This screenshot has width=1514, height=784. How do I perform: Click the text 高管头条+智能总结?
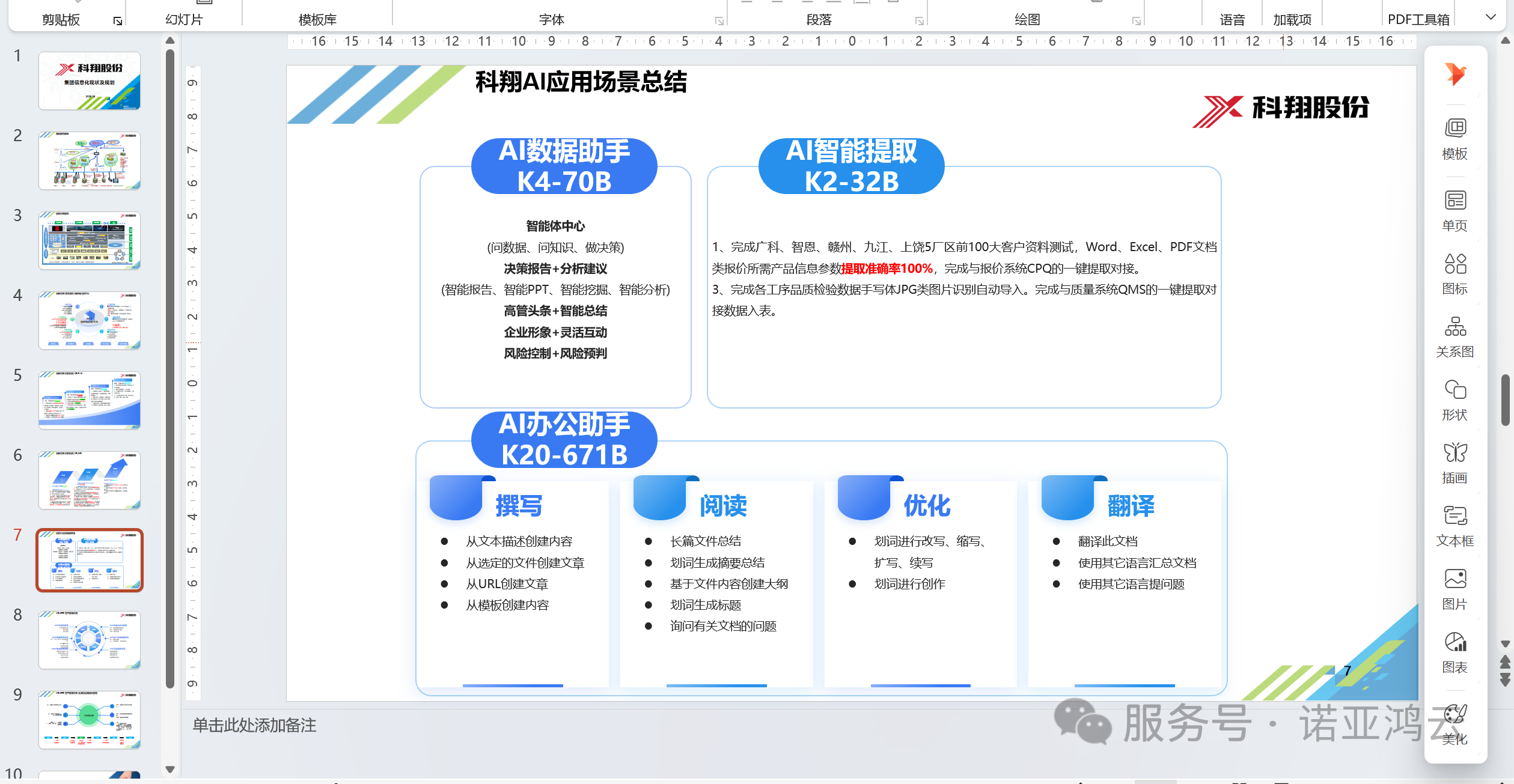(555, 311)
